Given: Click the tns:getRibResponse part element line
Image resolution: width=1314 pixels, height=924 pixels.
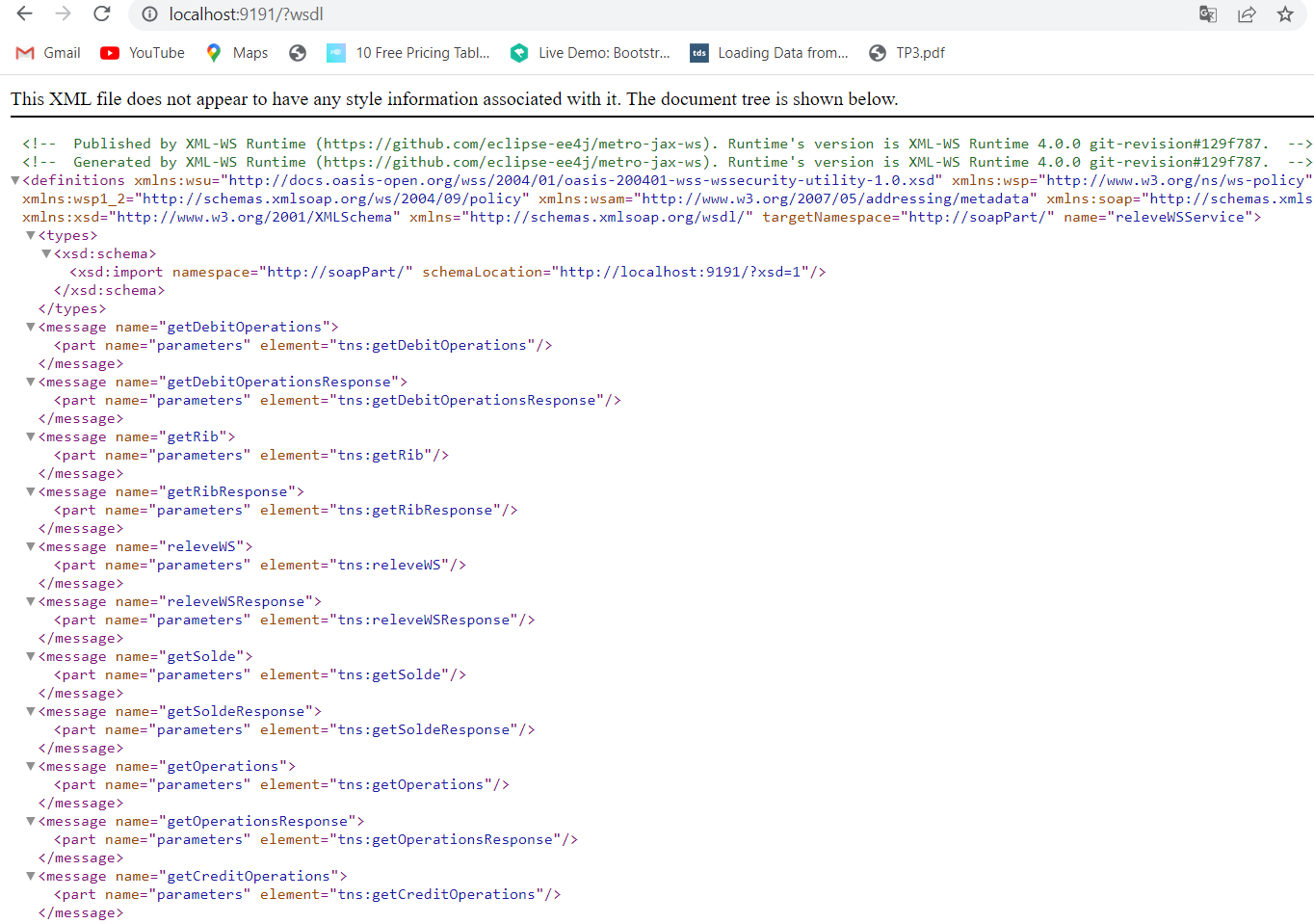Looking at the screenshot, I should pyautogui.click(x=286, y=510).
